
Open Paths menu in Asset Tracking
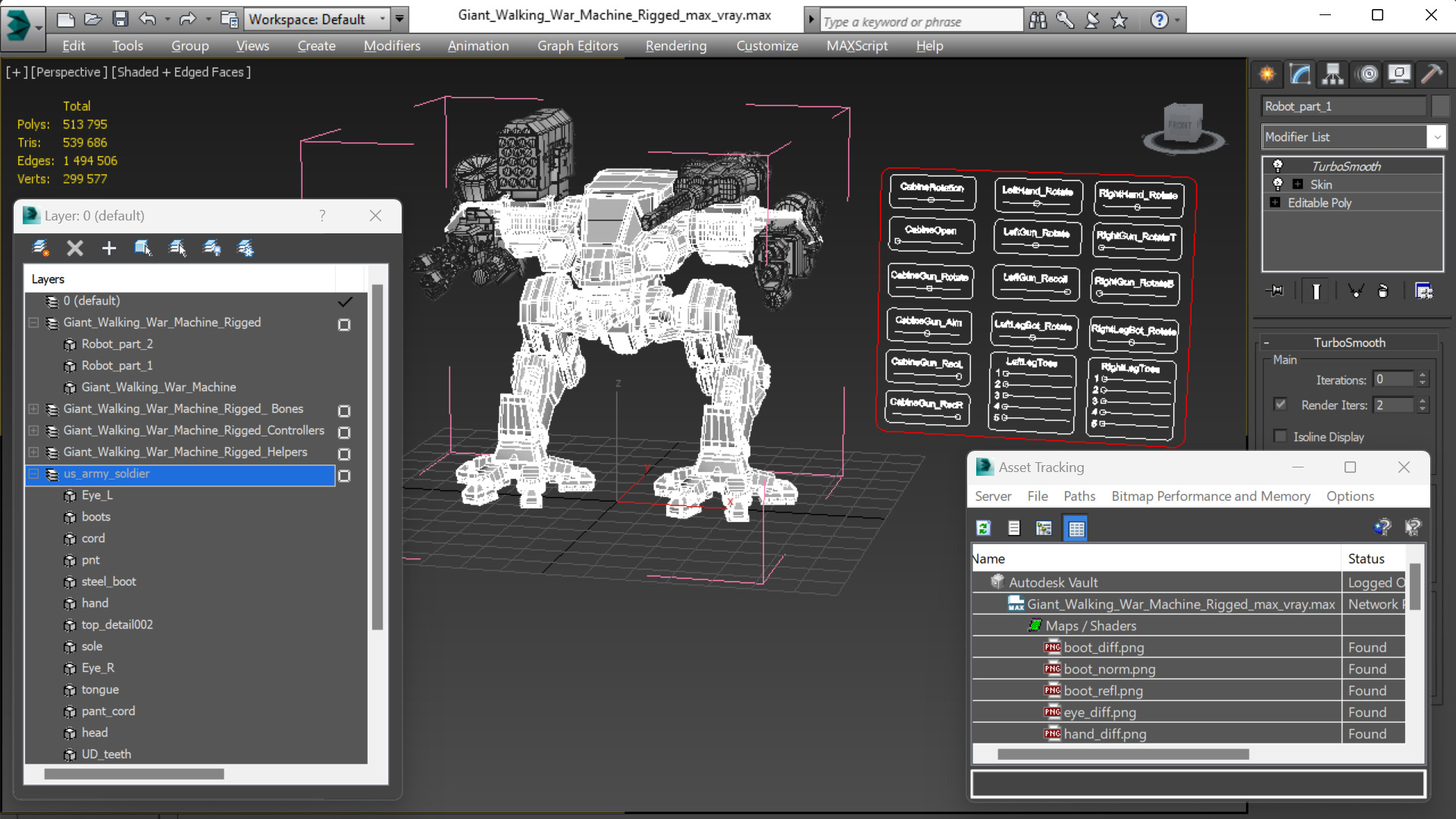point(1079,496)
